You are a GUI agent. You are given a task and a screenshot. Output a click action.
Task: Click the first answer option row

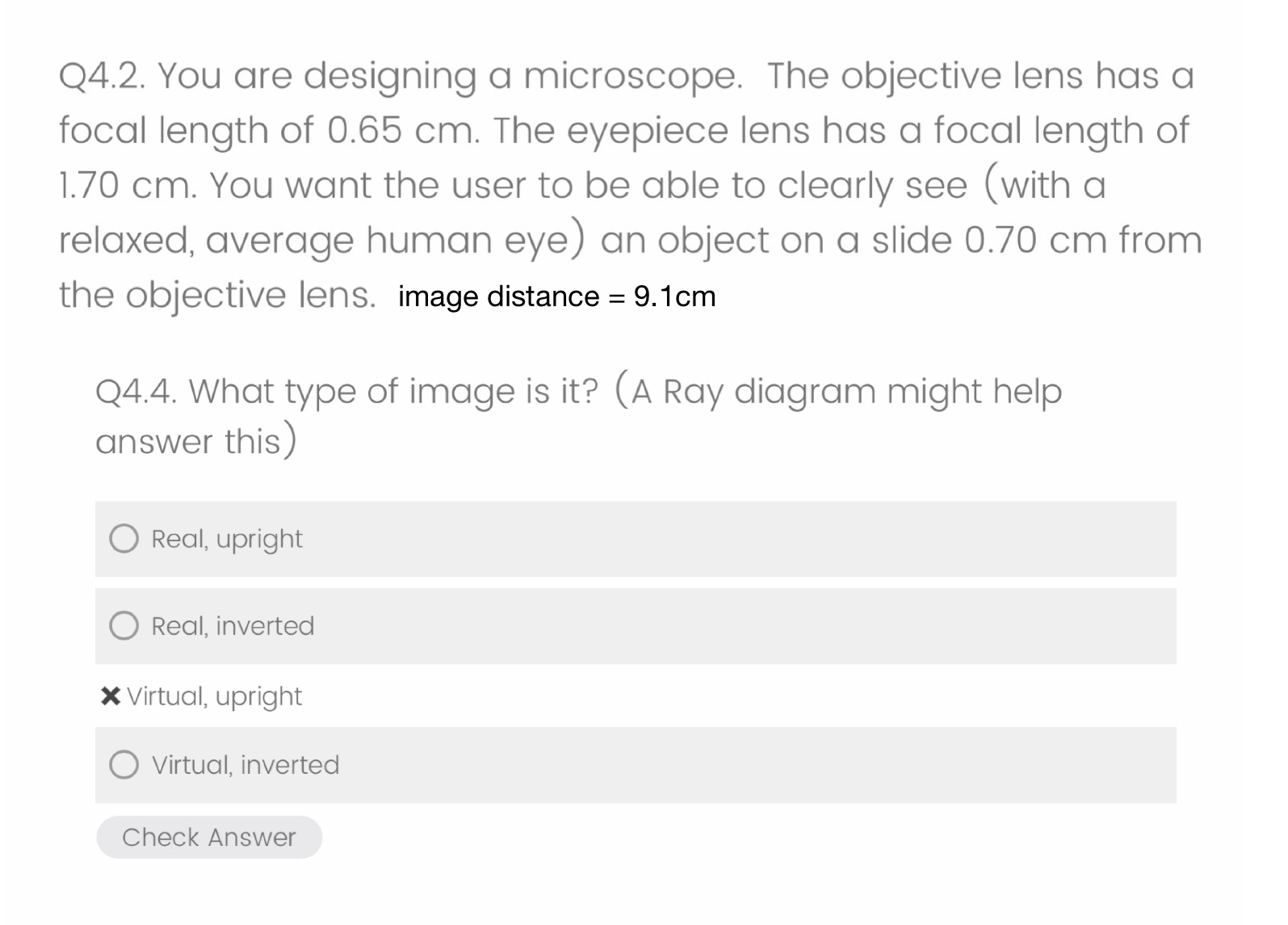click(x=638, y=539)
